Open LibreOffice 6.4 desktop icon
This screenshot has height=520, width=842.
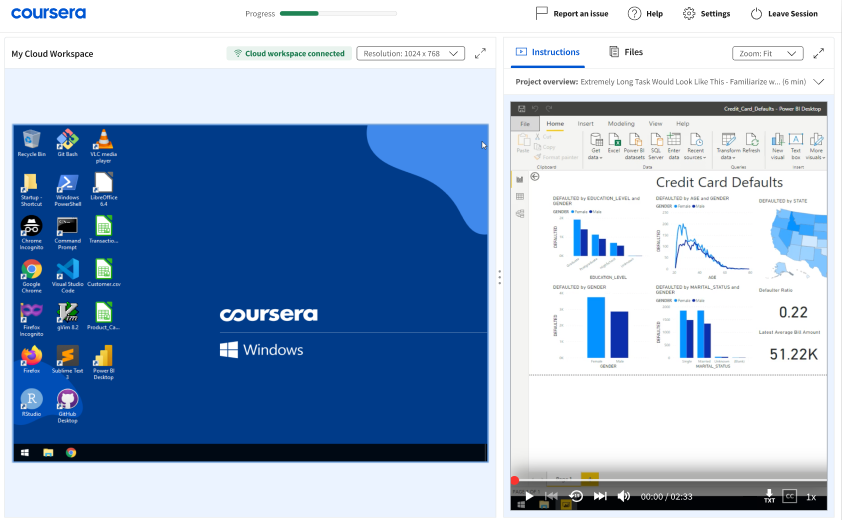click(103, 190)
